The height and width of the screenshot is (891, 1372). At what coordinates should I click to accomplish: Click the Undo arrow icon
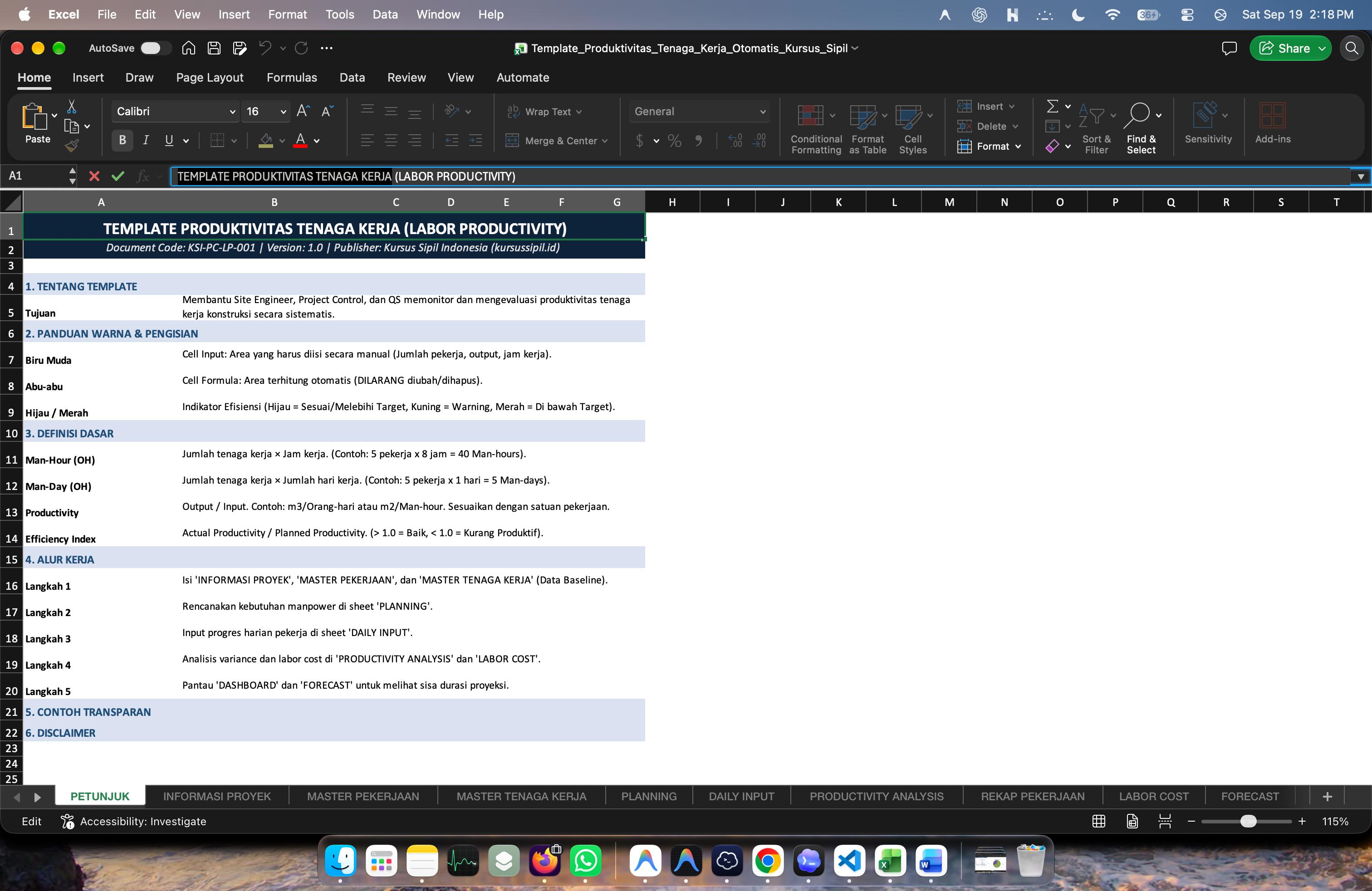[265, 48]
